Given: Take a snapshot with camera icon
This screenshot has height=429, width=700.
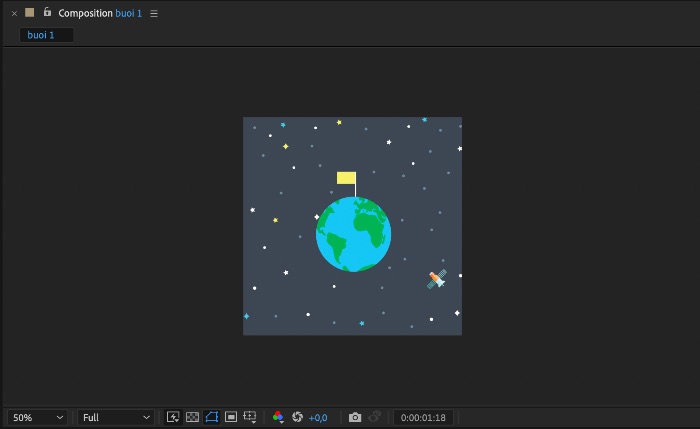Looking at the screenshot, I should click(355, 417).
